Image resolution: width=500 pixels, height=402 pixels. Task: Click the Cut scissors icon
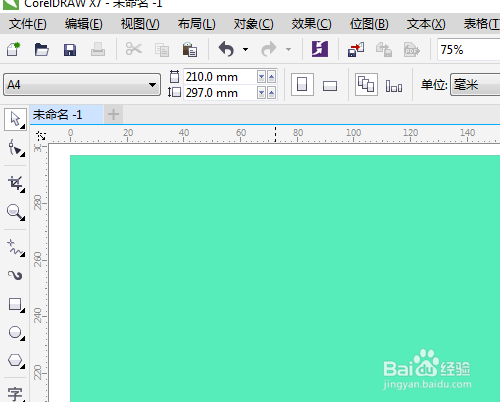pos(134,49)
